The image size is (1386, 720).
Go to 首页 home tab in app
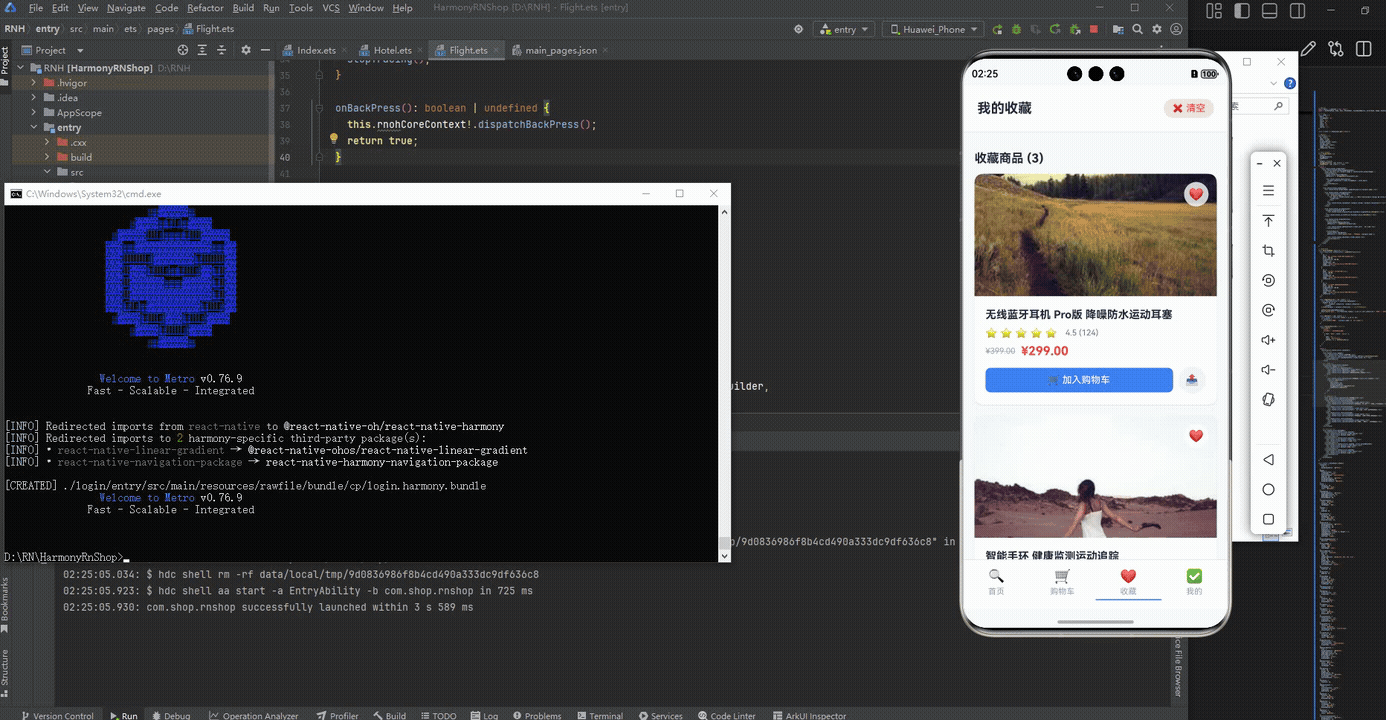tap(996, 582)
